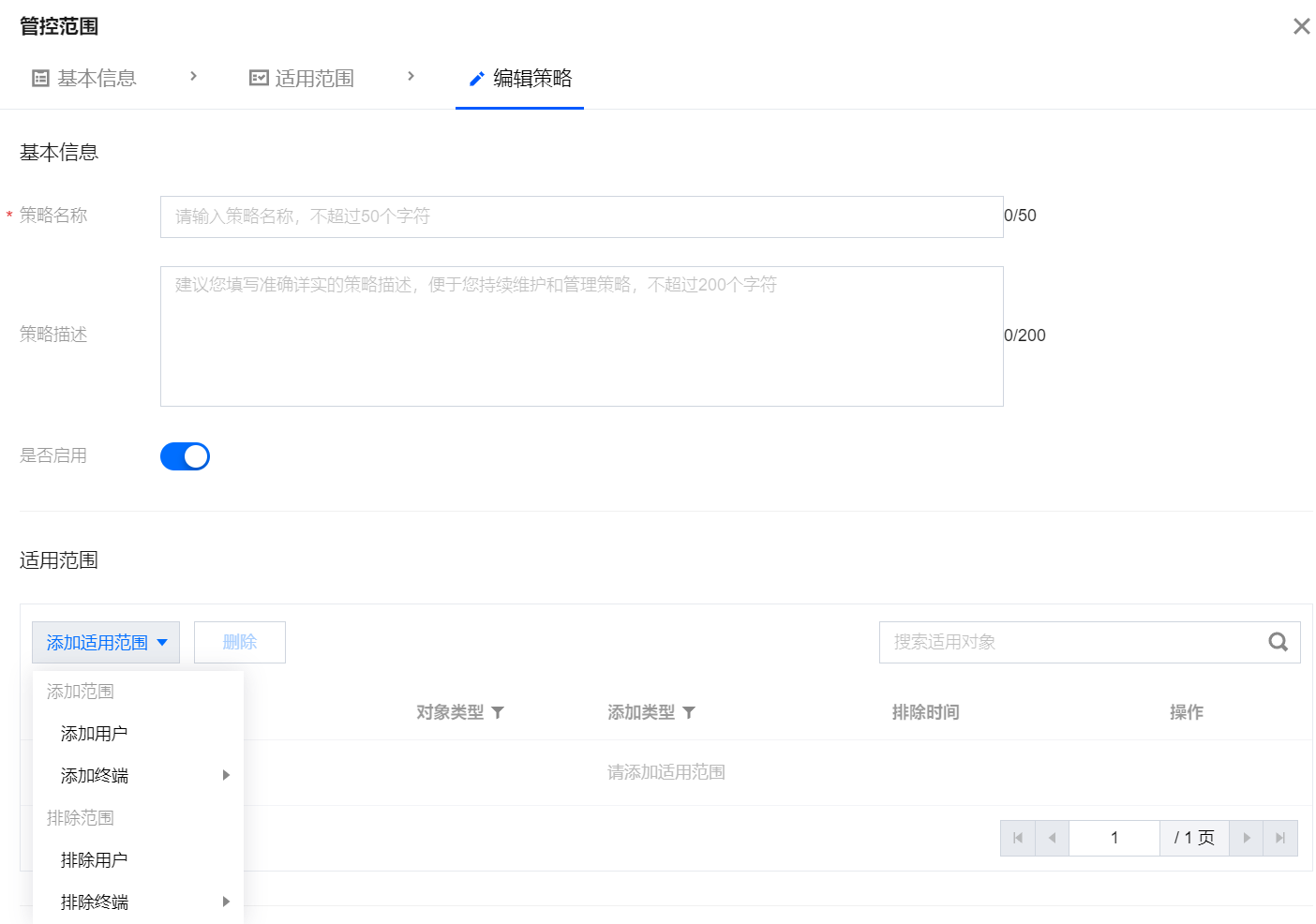1316x924 pixels.
Task: Click the first-page pagination icon
Action: click(x=1017, y=838)
